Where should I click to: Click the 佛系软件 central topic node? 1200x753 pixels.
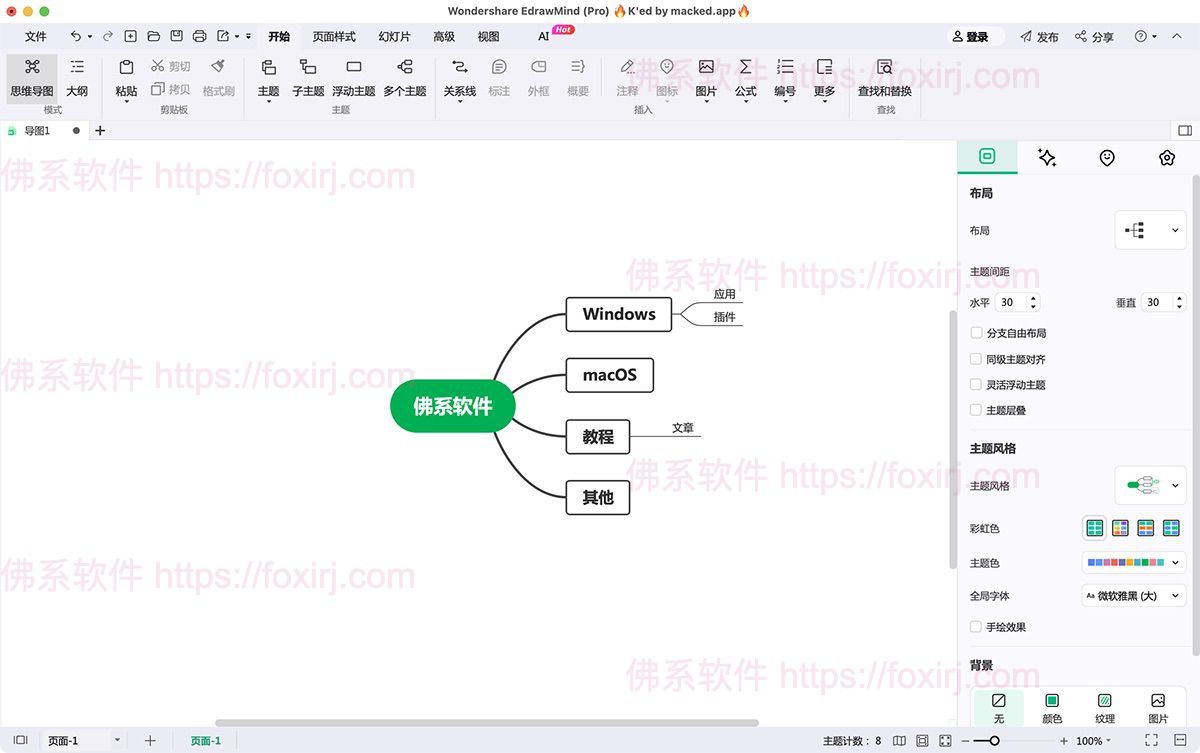(452, 406)
